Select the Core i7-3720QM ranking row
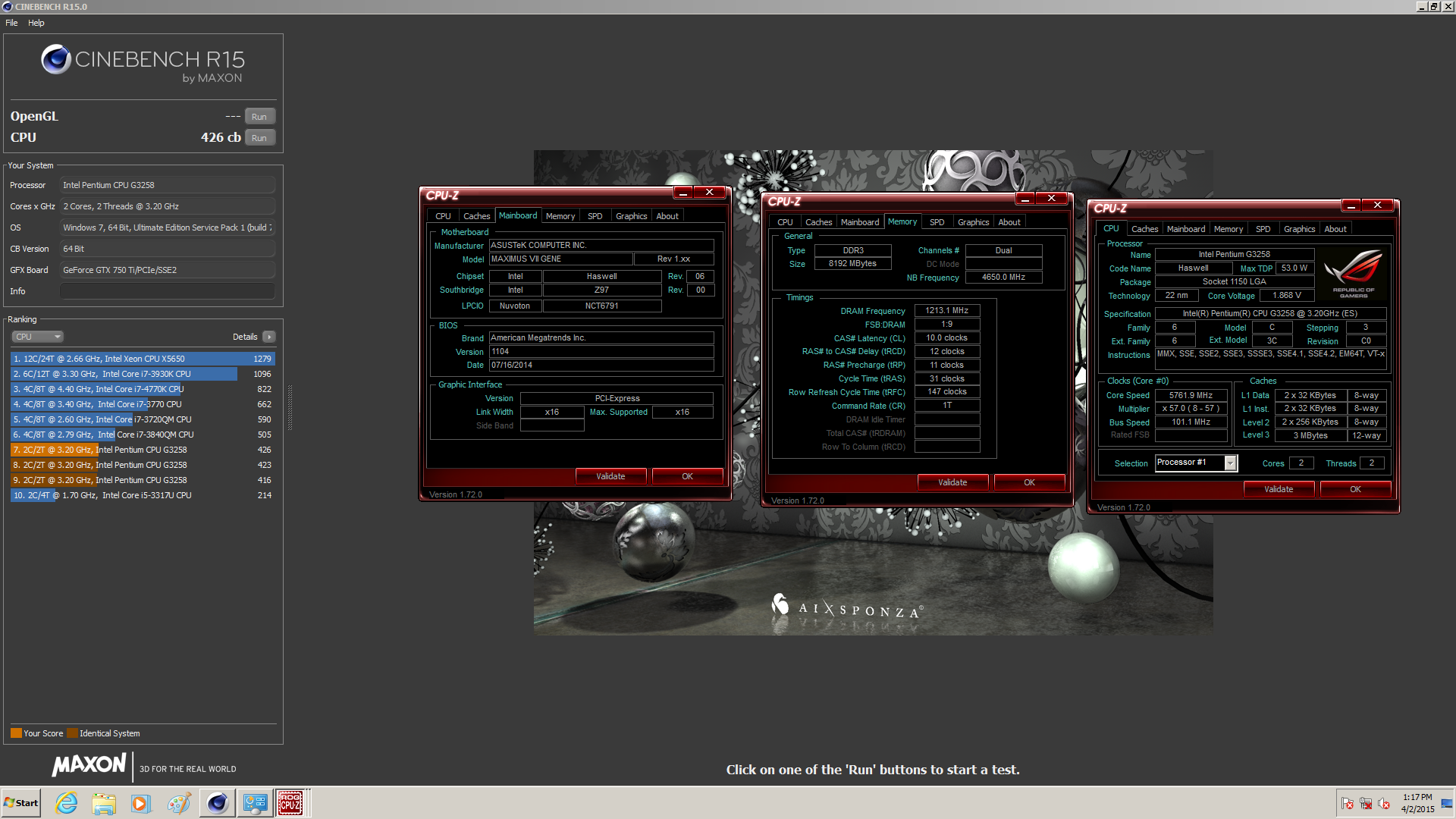 (x=143, y=419)
